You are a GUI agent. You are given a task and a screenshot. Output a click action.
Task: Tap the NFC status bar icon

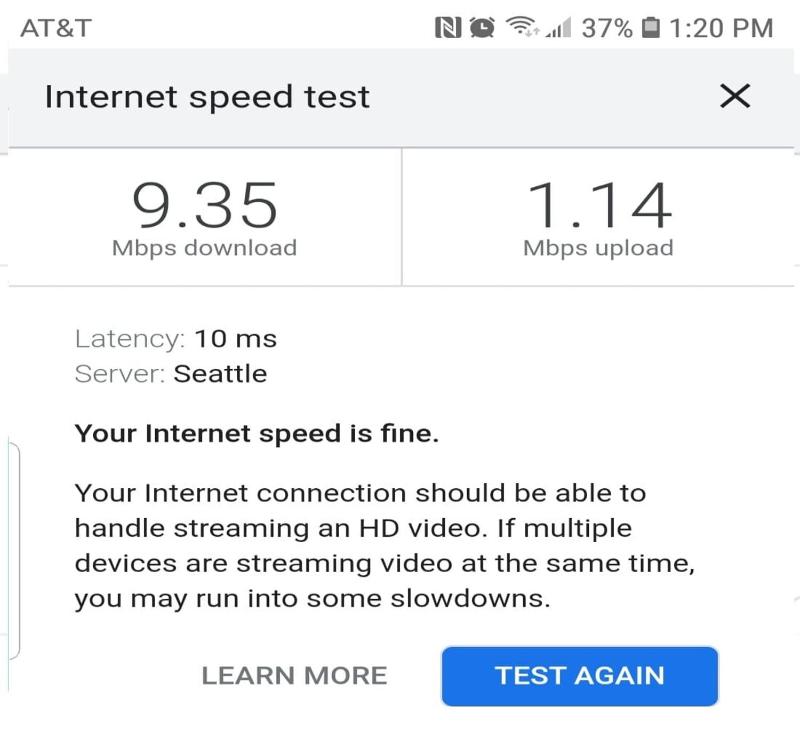point(447,28)
